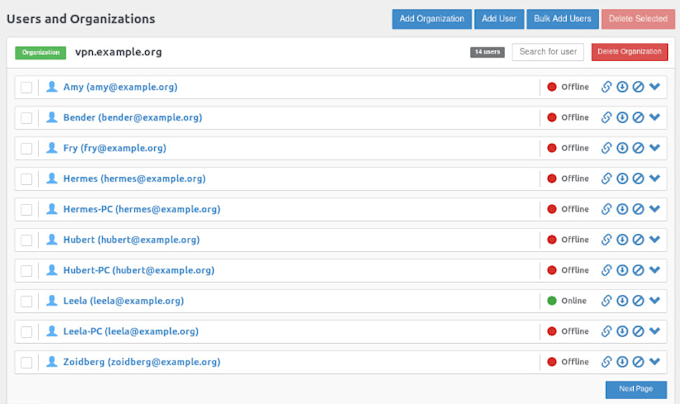Tick the checkbox for Leela-PC
The height and width of the screenshot is (404, 680).
26,332
